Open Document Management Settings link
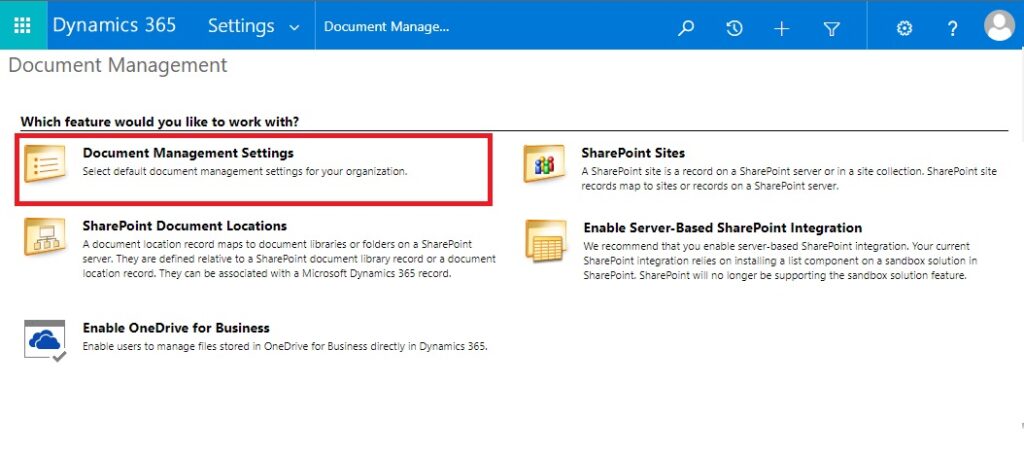1024x455 pixels. point(188,153)
